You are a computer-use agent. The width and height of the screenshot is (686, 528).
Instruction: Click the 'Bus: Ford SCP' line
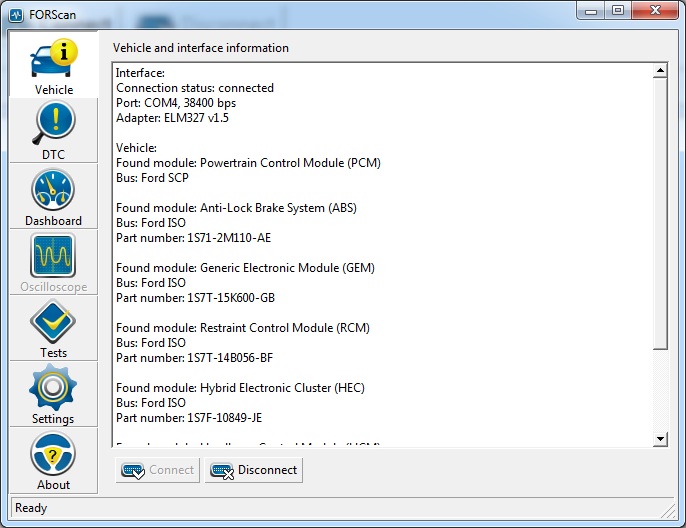click(x=152, y=178)
